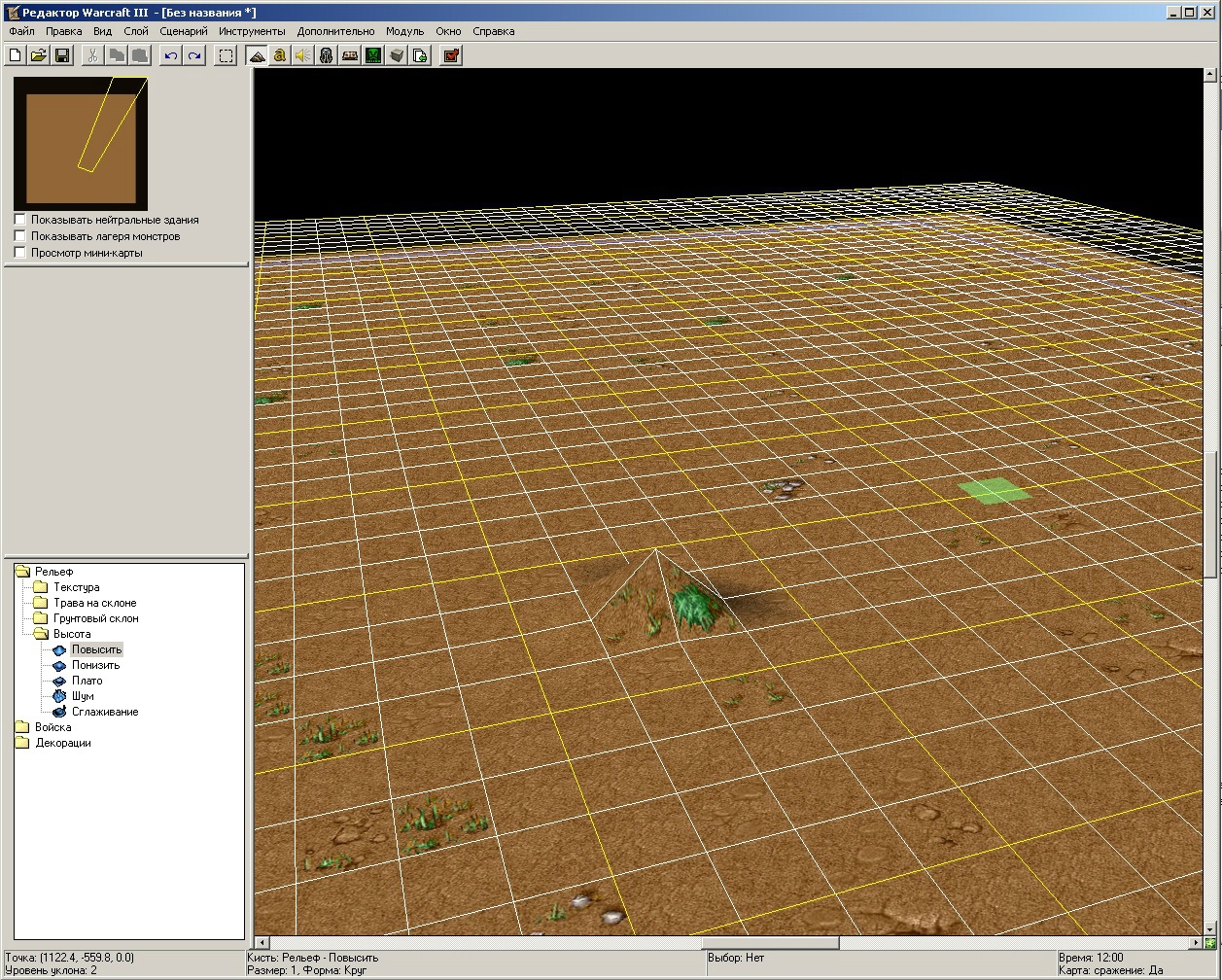Image resolution: width=1222 pixels, height=980 pixels.
Task: Toggle 'Показывать лагеря монстров' checkbox
Action: (20, 236)
